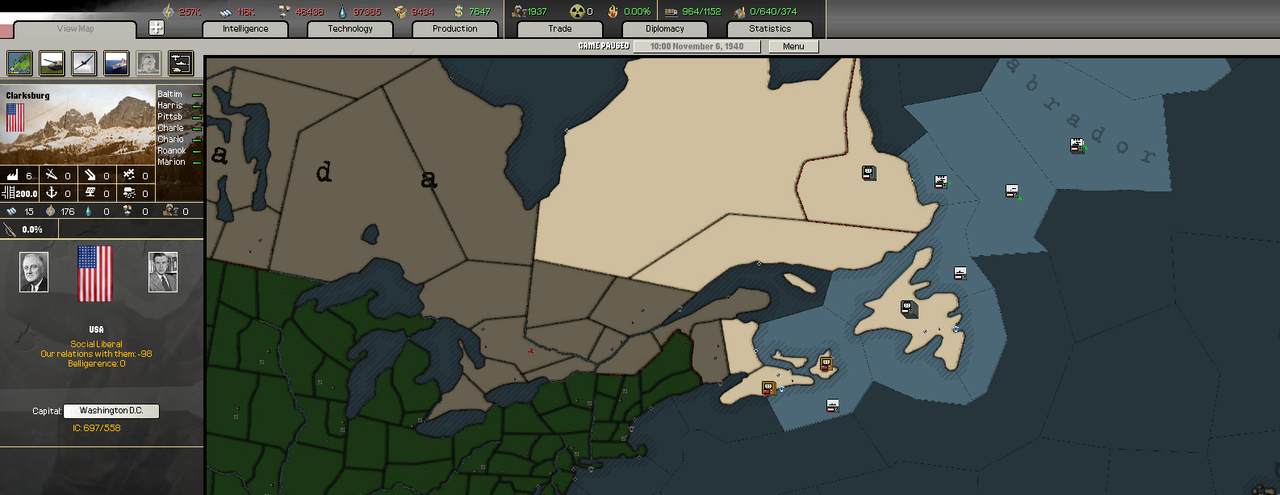Open the Statistics tab
Image resolution: width=1280 pixels, height=495 pixels.
pyautogui.click(x=770, y=29)
